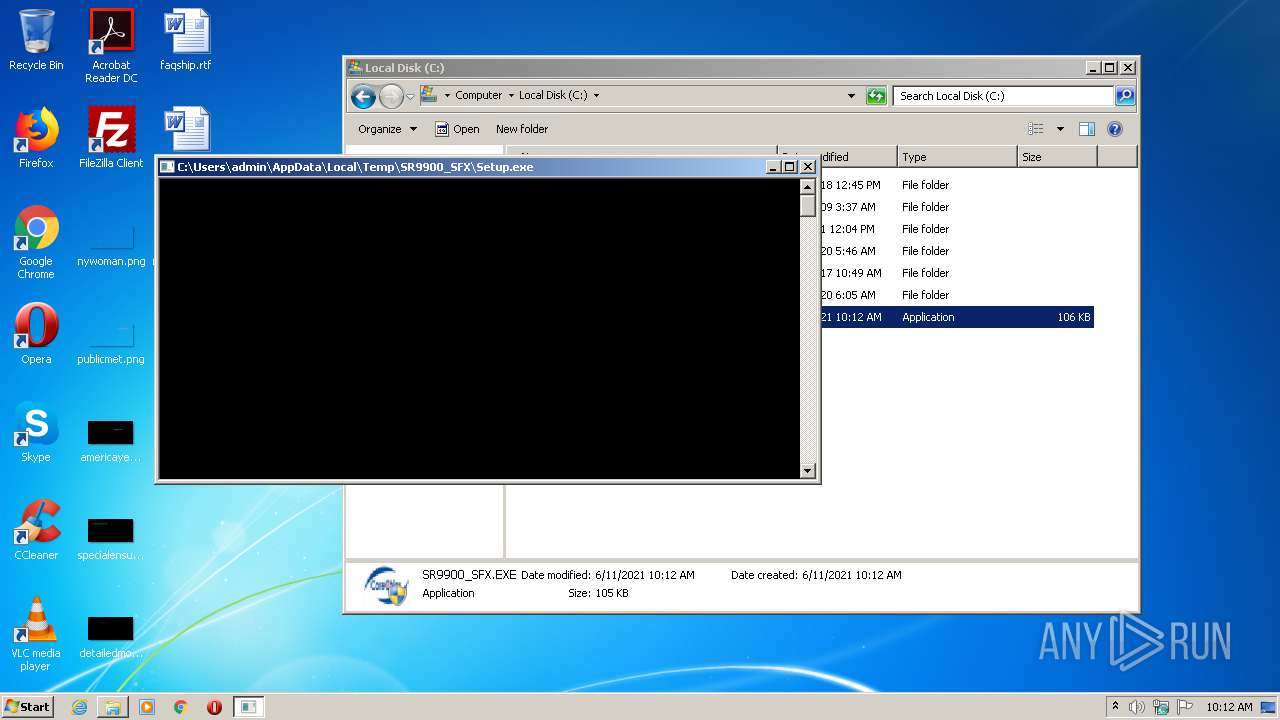Select the americaye... desktop file
The width and height of the screenshot is (1280, 720).
[111, 440]
